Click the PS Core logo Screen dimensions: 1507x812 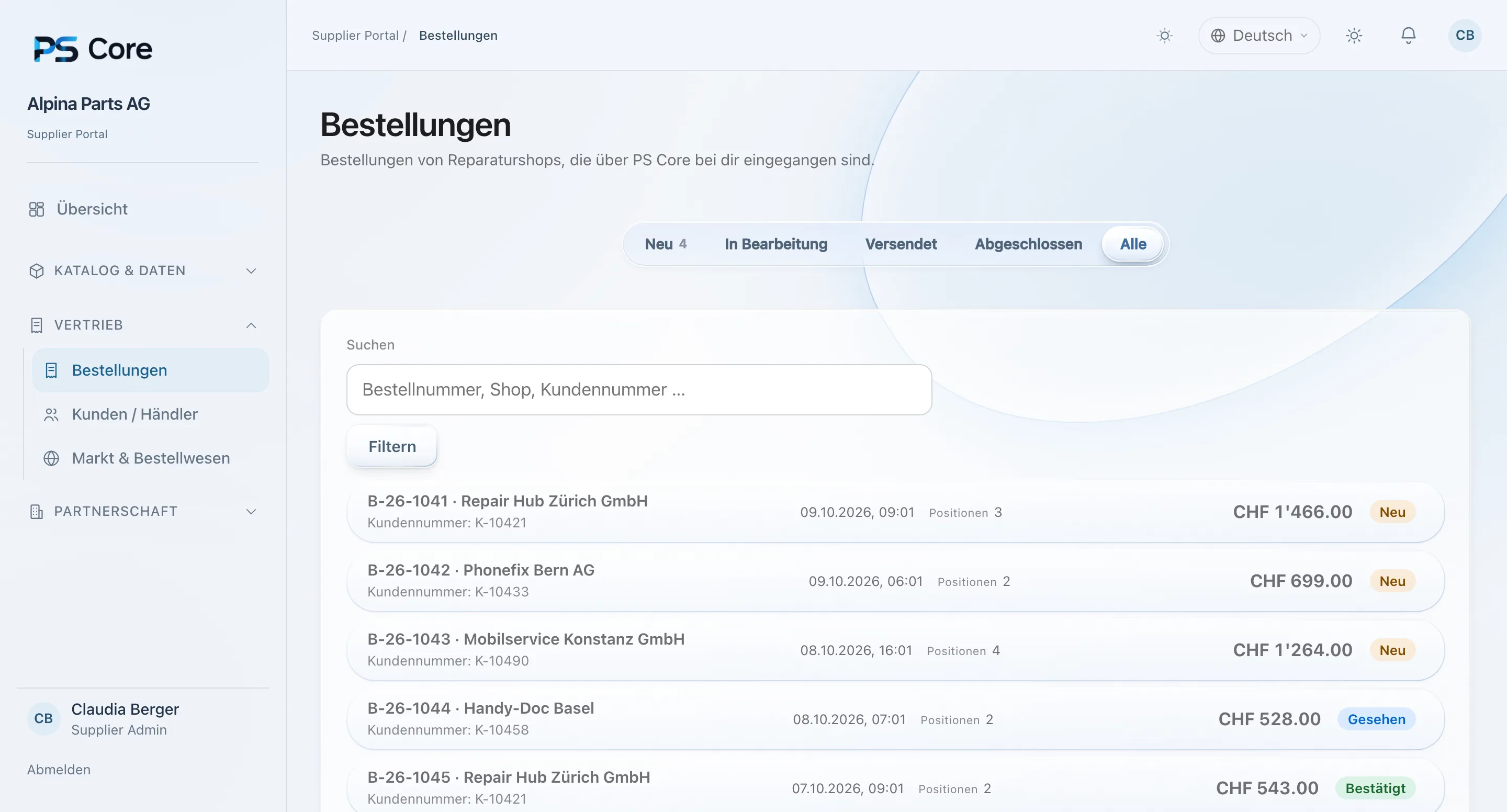[x=93, y=49]
